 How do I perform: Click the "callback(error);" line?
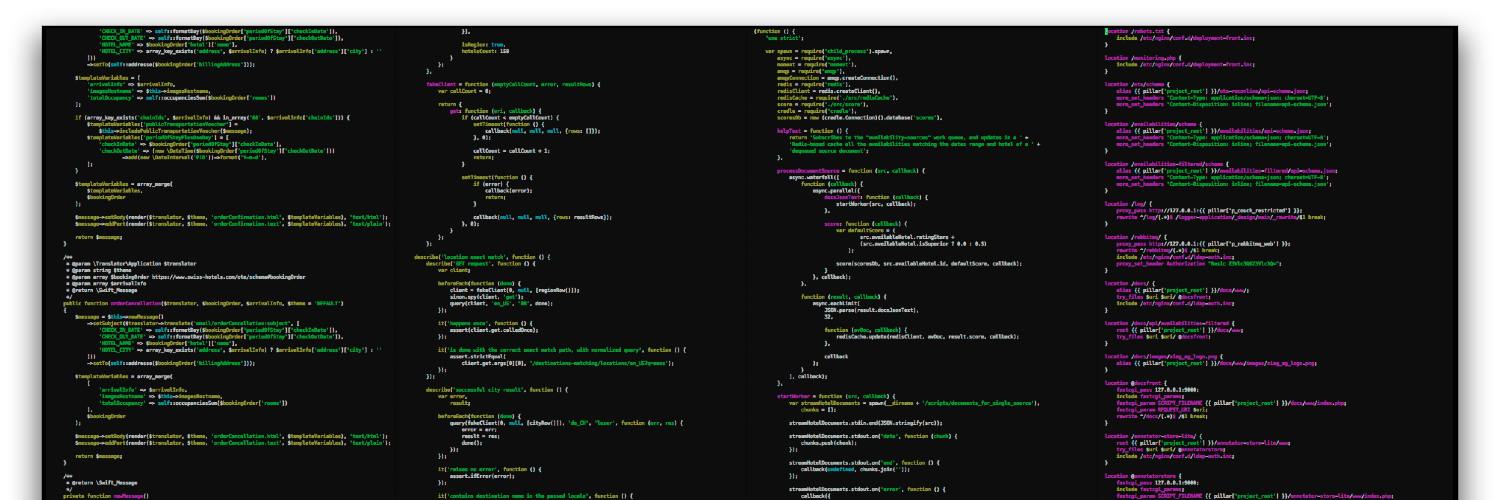508,190
